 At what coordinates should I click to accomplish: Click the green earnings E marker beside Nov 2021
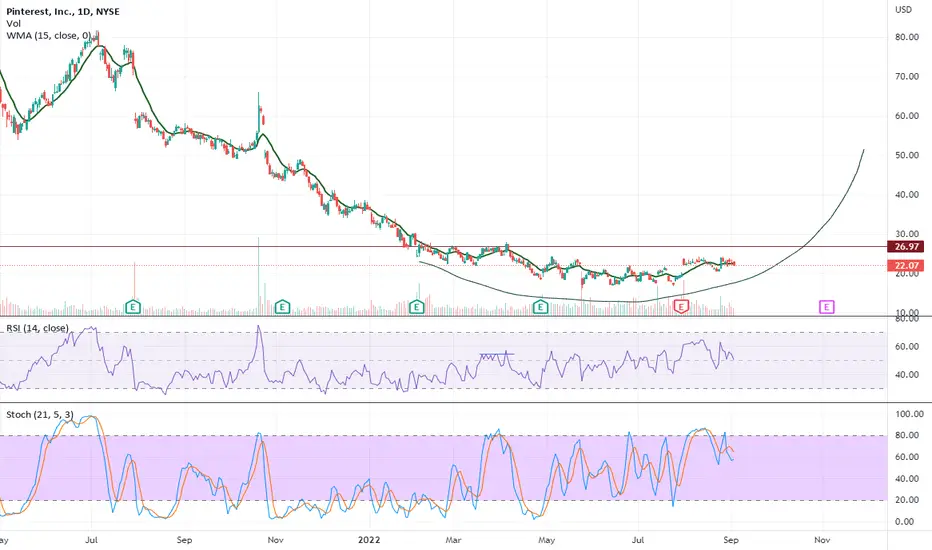pyautogui.click(x=282, y=307)
